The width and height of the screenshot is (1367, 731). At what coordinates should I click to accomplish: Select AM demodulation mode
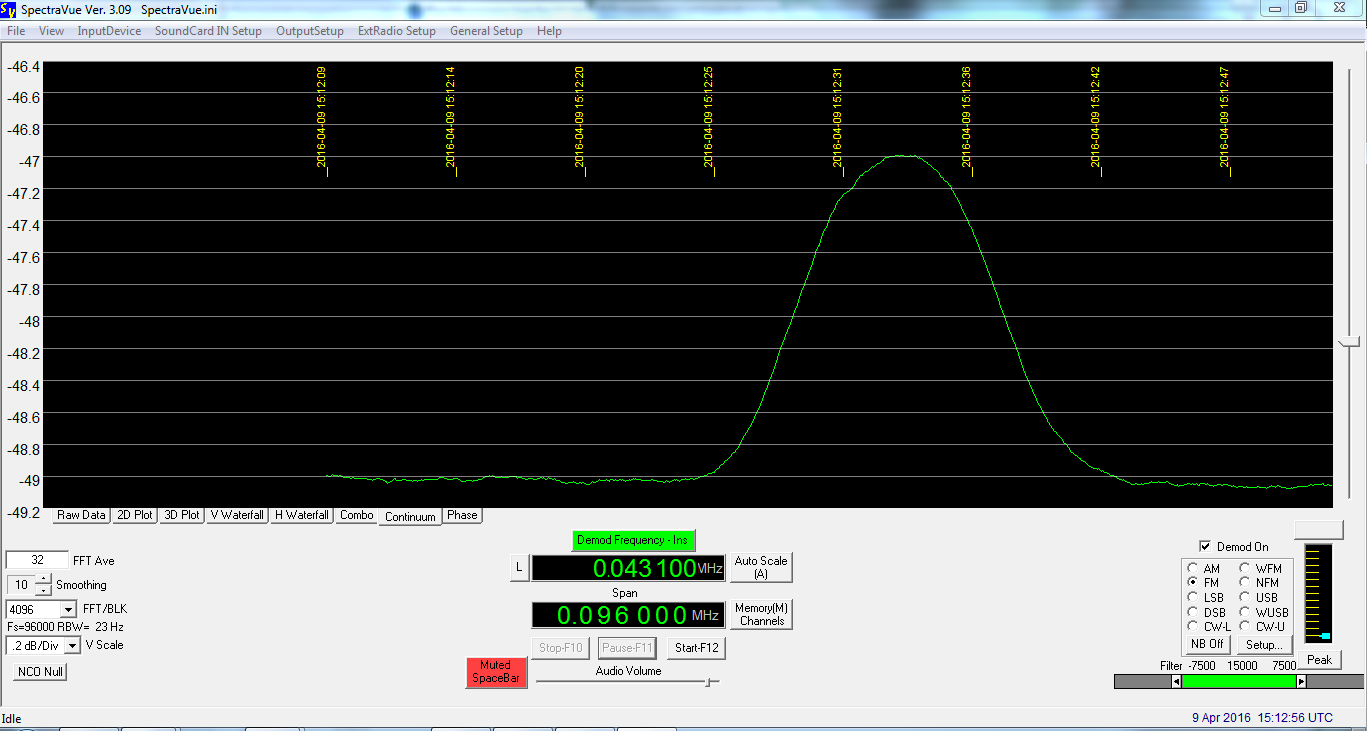click(x=1194, y=568)
